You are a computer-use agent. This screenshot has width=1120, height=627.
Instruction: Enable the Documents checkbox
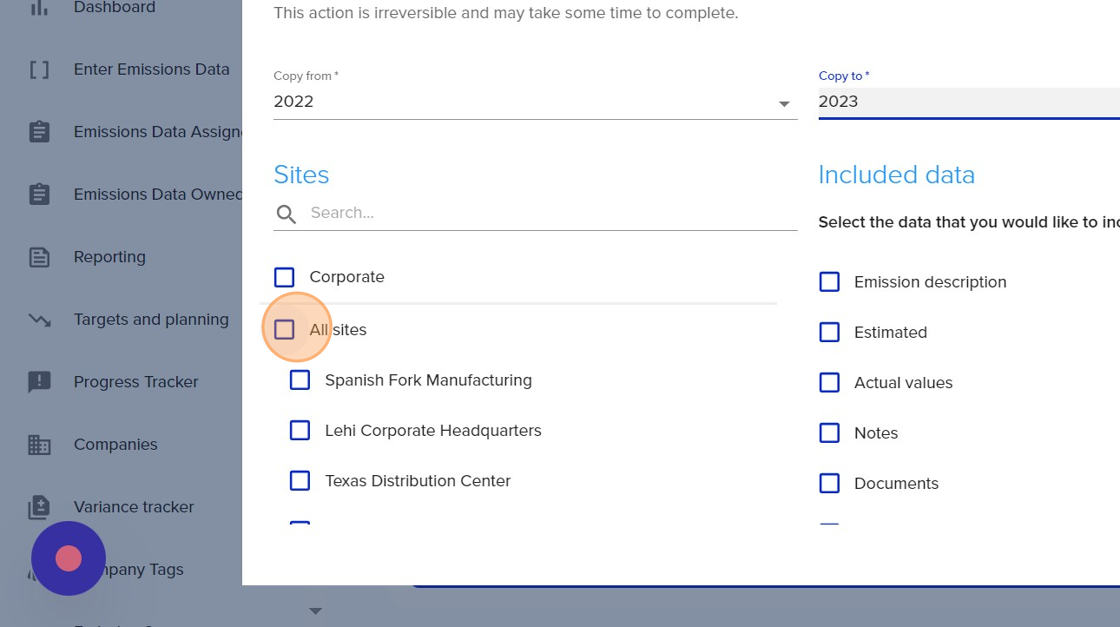click(829, 483)
